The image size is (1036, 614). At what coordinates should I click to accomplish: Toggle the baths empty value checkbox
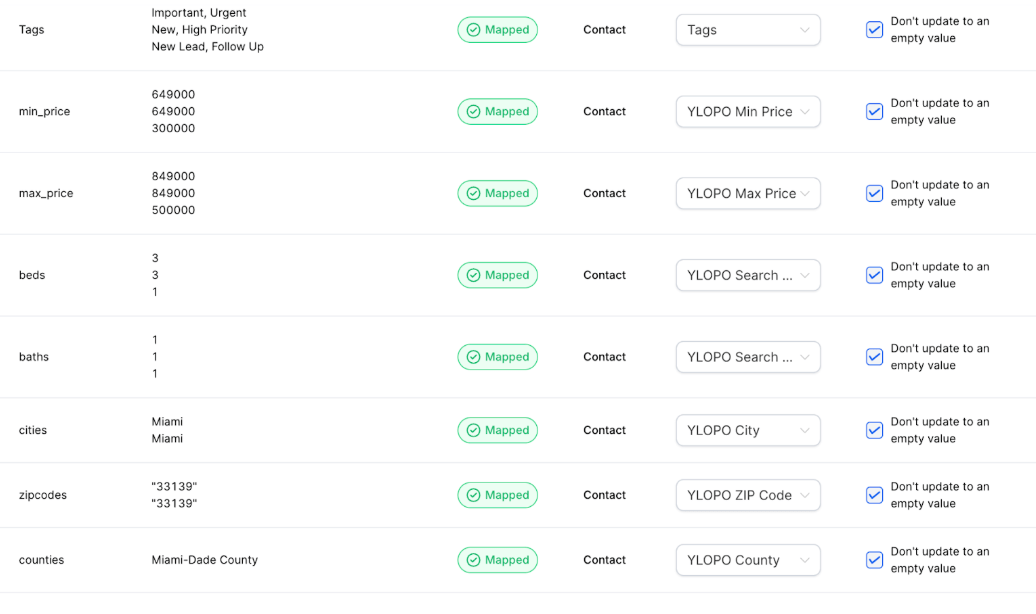coord(874,357)
